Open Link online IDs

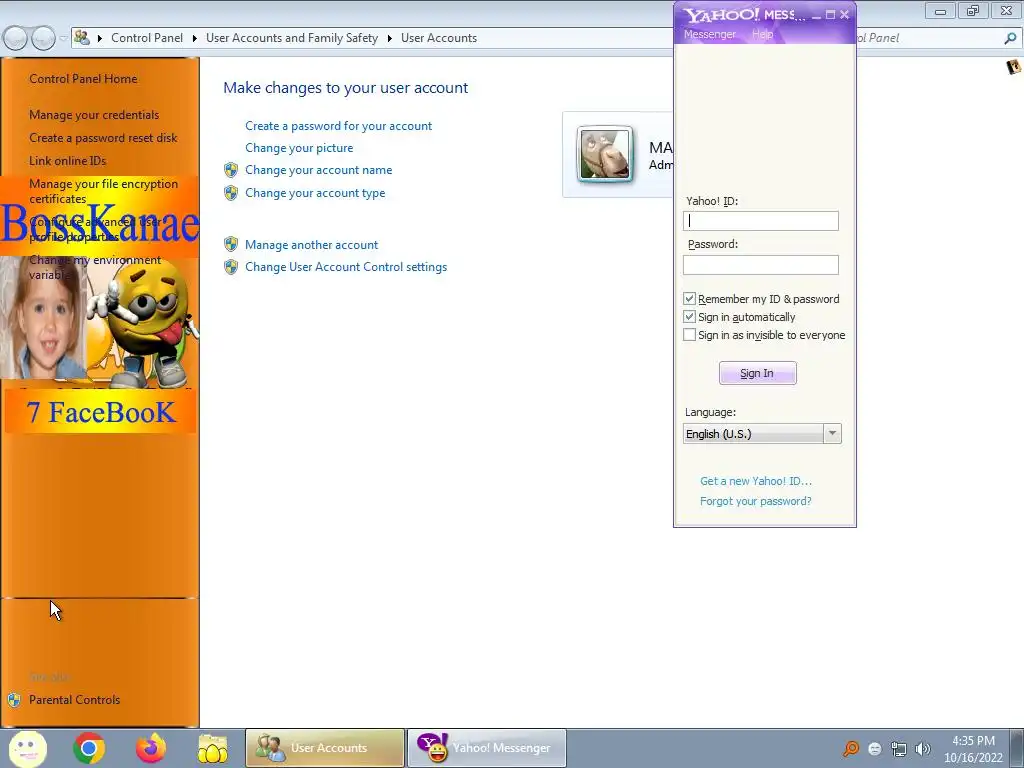(x=67, y=161)
